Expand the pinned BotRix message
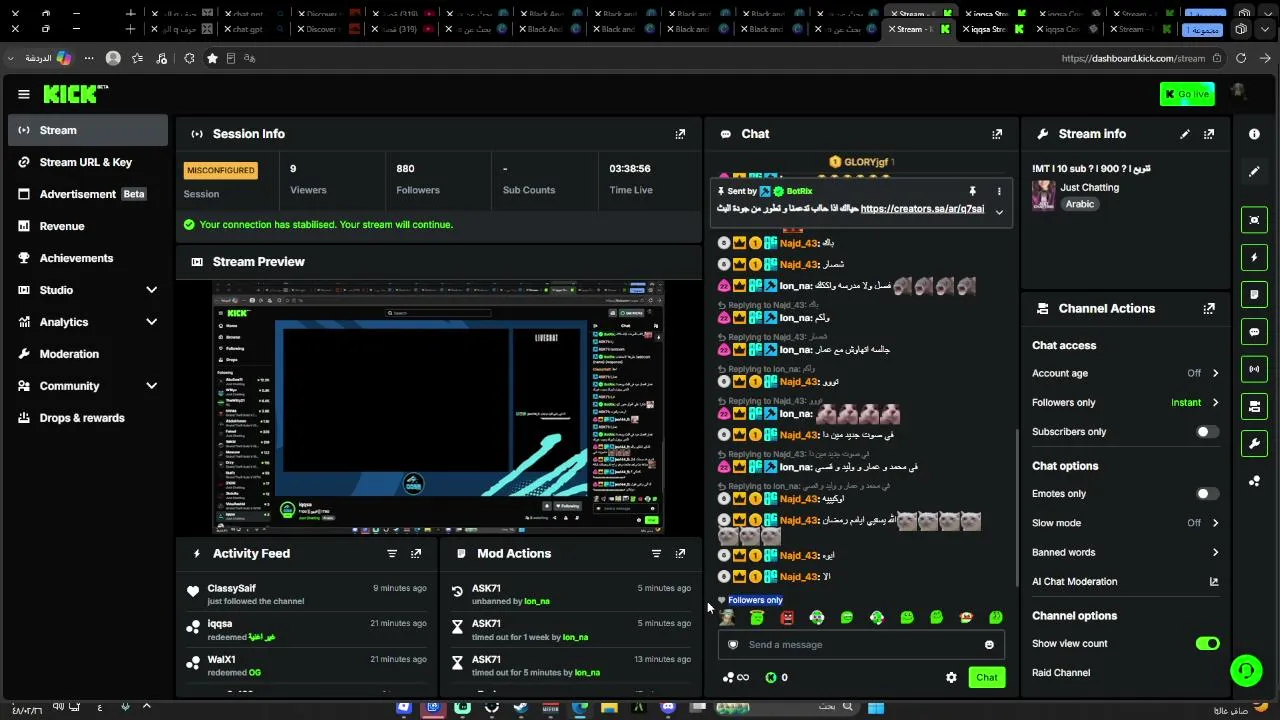Screen dimensions: 1280x720 pyautogui.click(x=998, y=212)
